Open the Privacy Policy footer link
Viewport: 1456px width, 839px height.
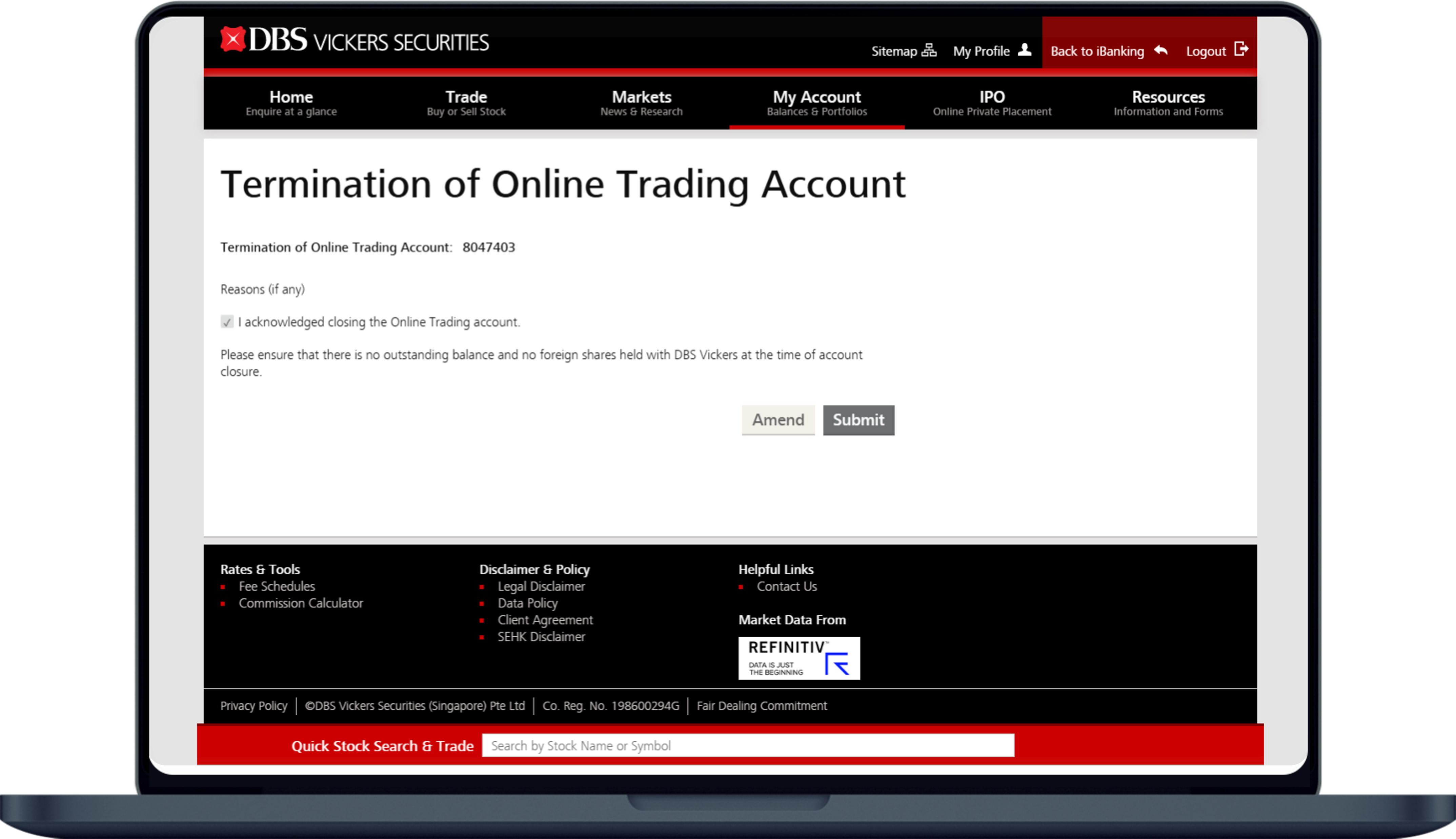click(x=254, y=706)
